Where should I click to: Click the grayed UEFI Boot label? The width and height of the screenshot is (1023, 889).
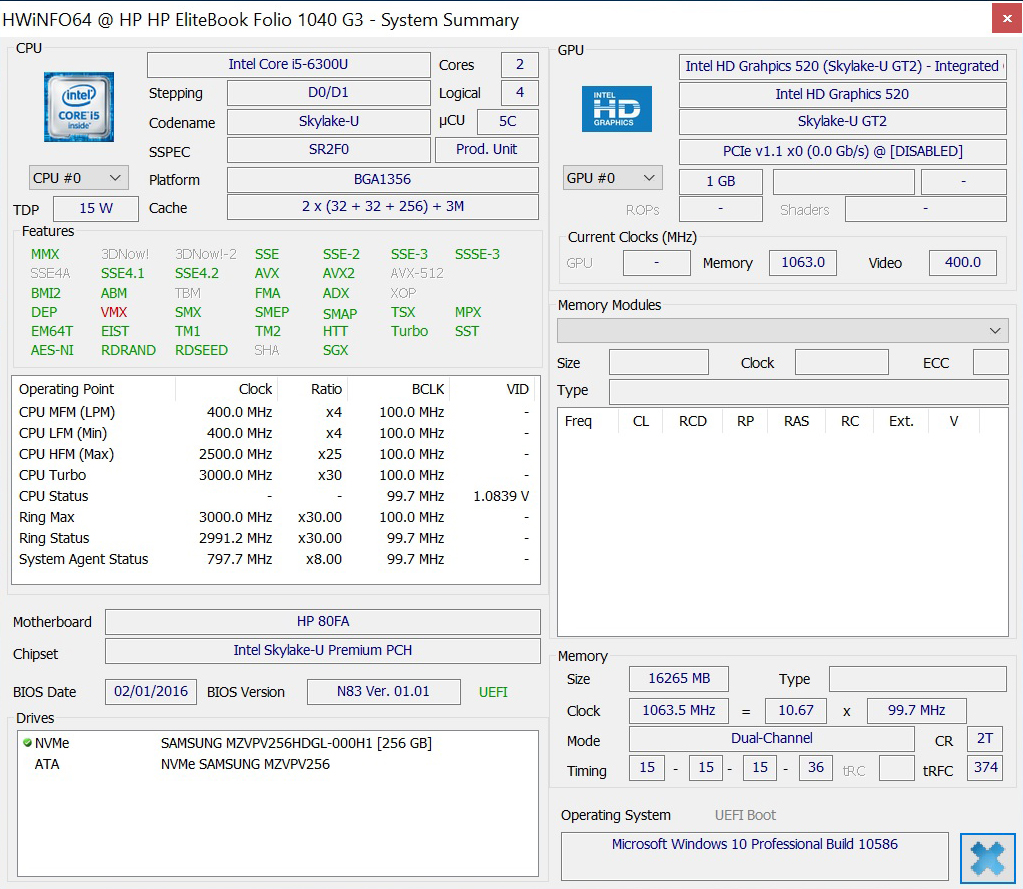click(745, 815)
